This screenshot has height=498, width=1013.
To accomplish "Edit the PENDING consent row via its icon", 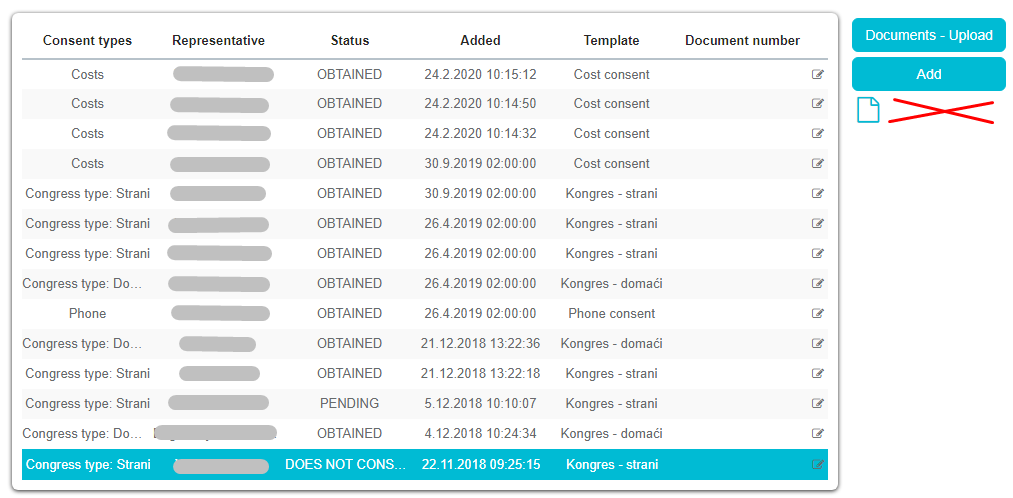I will coord(818,404).
